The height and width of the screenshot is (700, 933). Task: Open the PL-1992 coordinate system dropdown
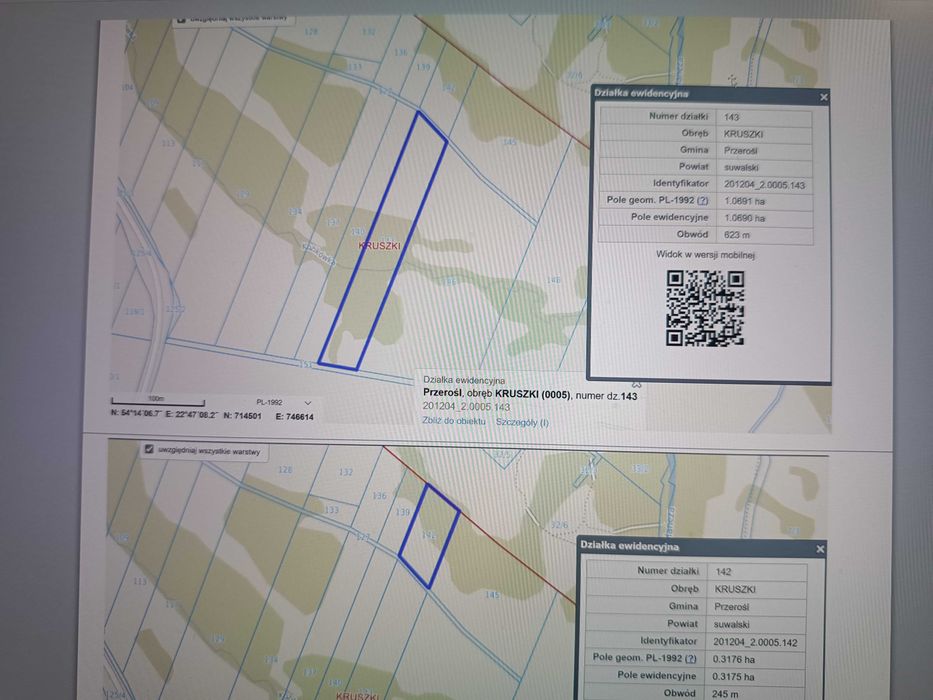click(x=284, y=402)
